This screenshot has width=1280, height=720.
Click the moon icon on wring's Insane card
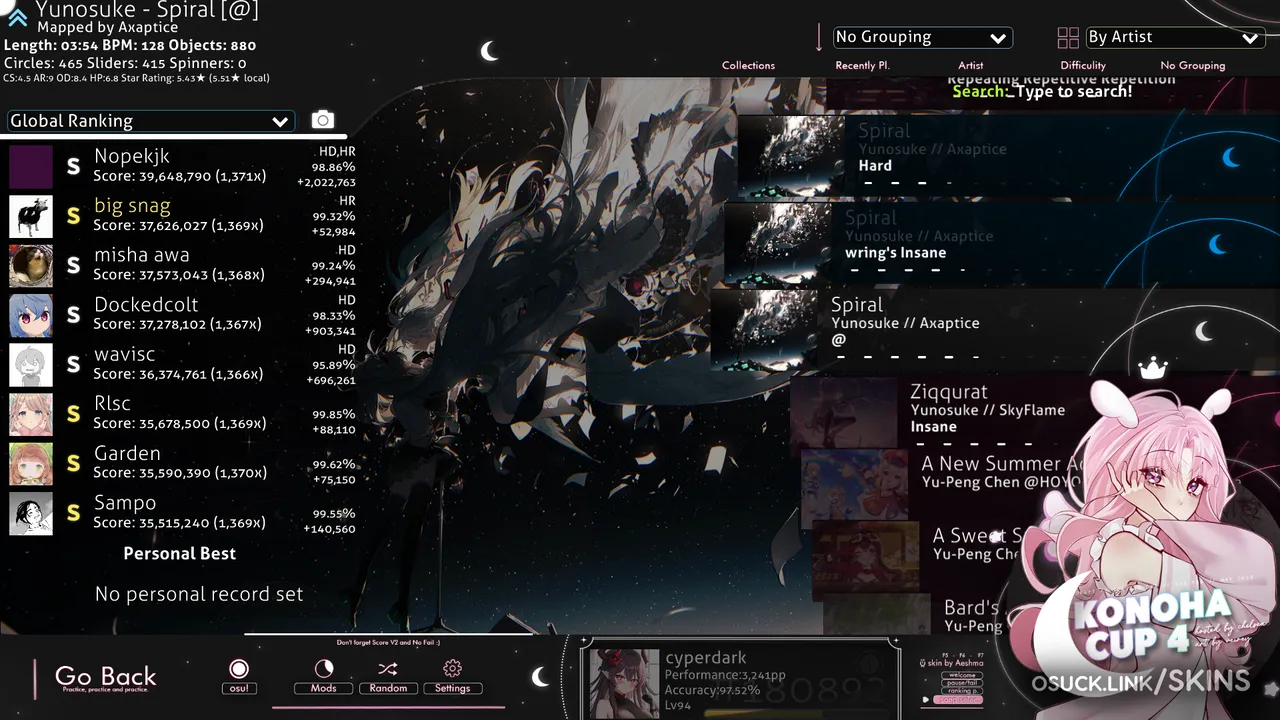[x=1218, y=243]
